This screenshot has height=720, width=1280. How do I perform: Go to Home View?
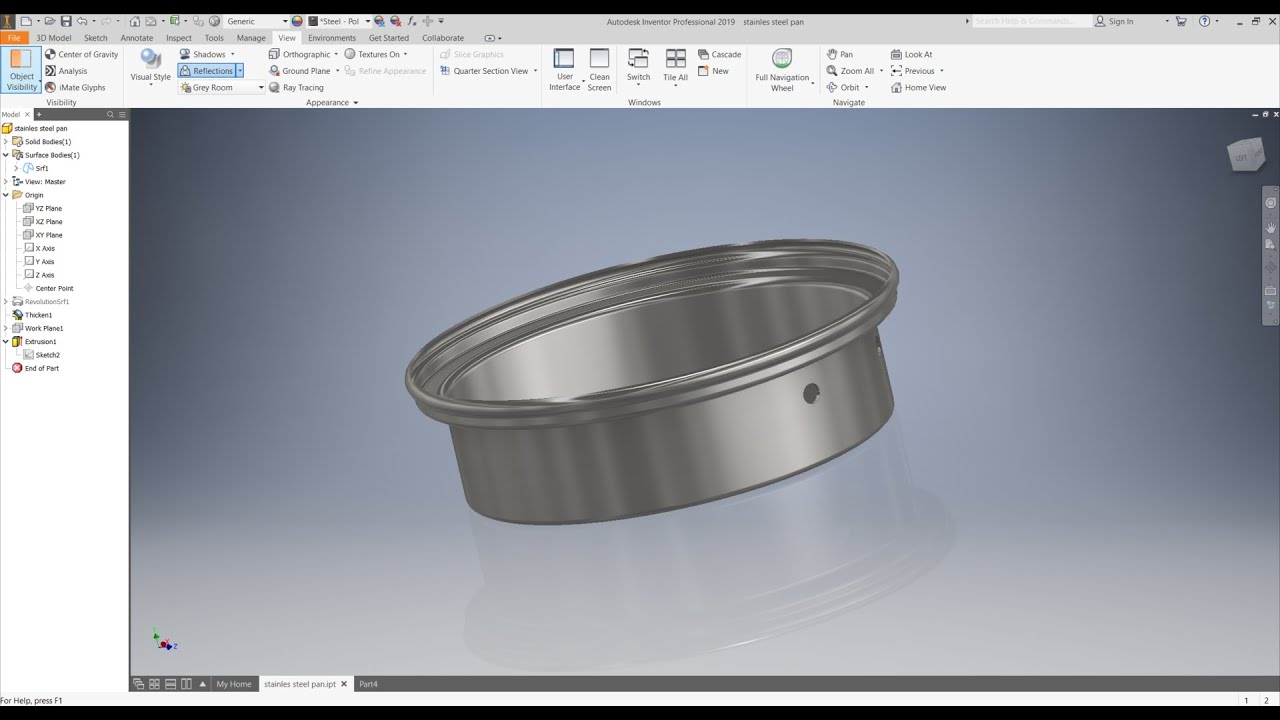pos(918,87)
